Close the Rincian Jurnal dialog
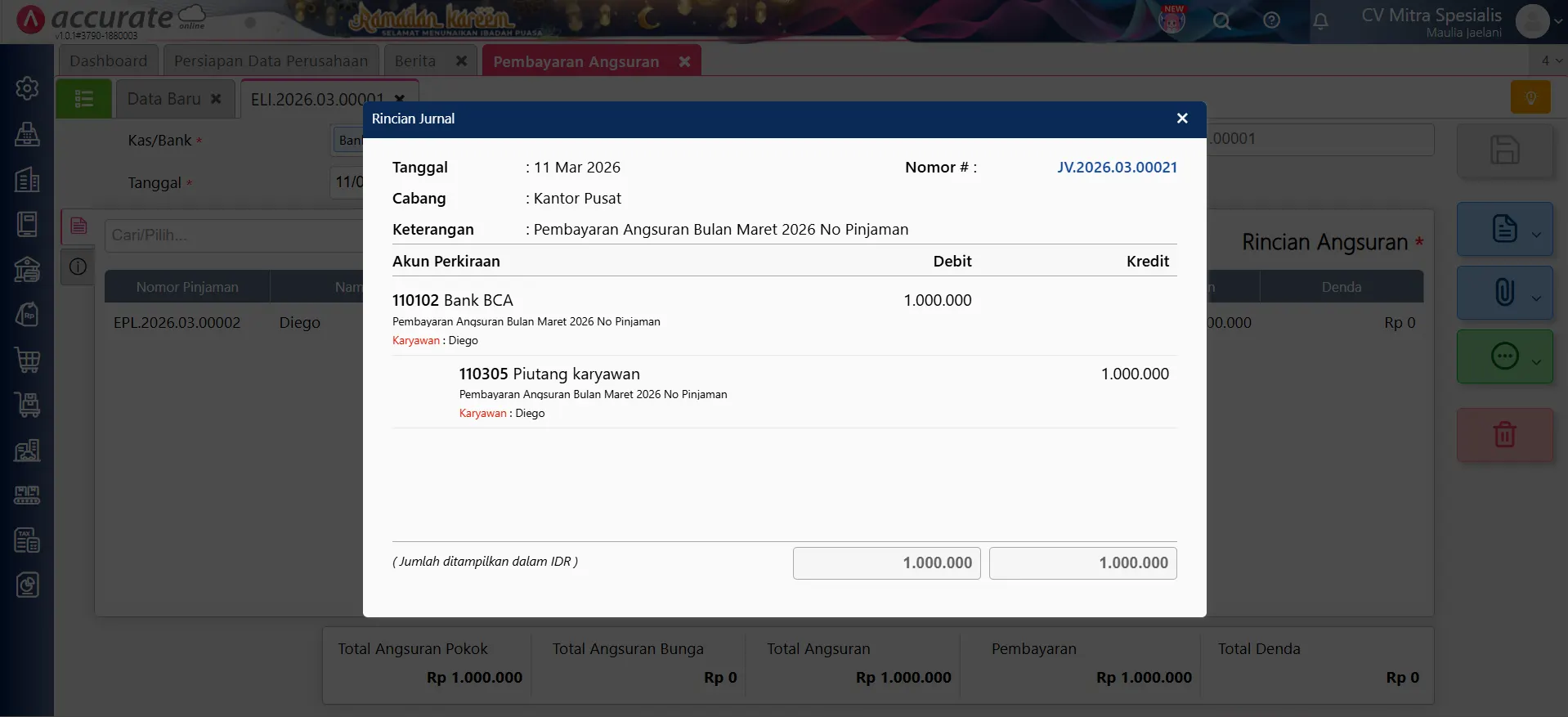The width and height of the screenshot is (1568, 717). click(x=1181, y=119)
